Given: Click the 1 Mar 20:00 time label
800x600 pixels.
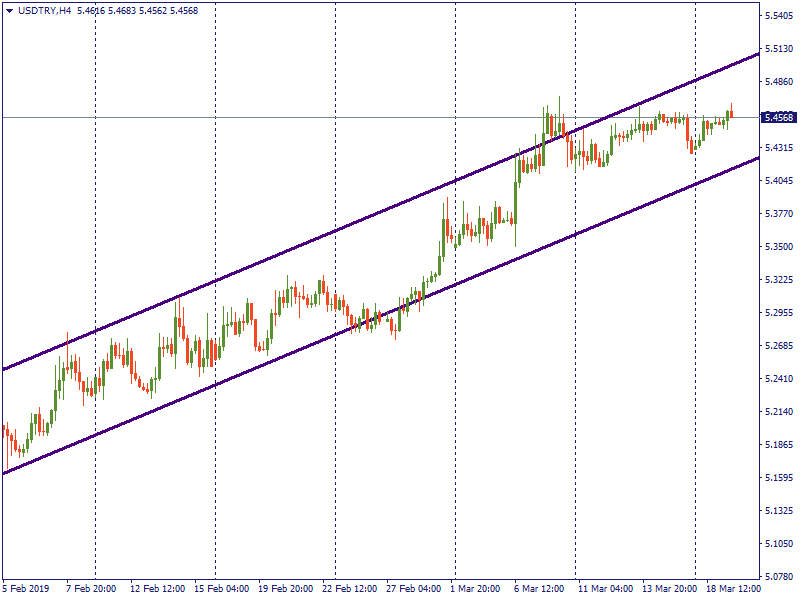Looking at the screenshot, I should tap(476, 589).
